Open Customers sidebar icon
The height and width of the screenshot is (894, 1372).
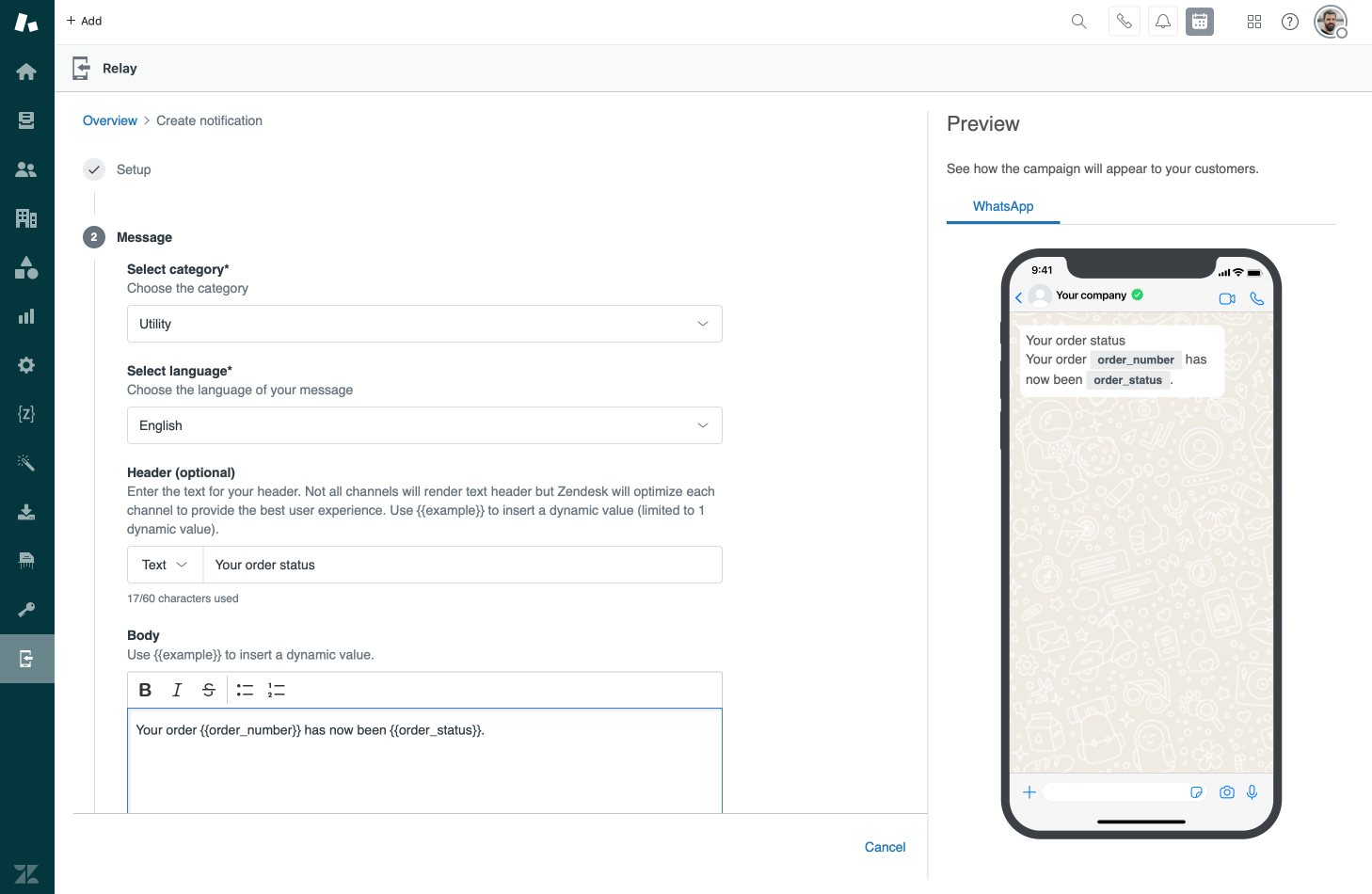pyautogui.click(x=26, y=169)
